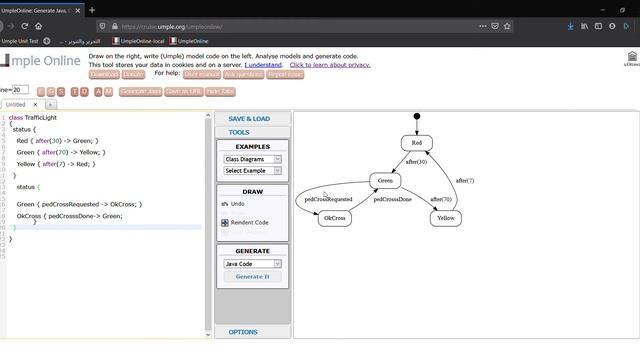
Task: Click after(70) transition label
Action: point(441,199)
